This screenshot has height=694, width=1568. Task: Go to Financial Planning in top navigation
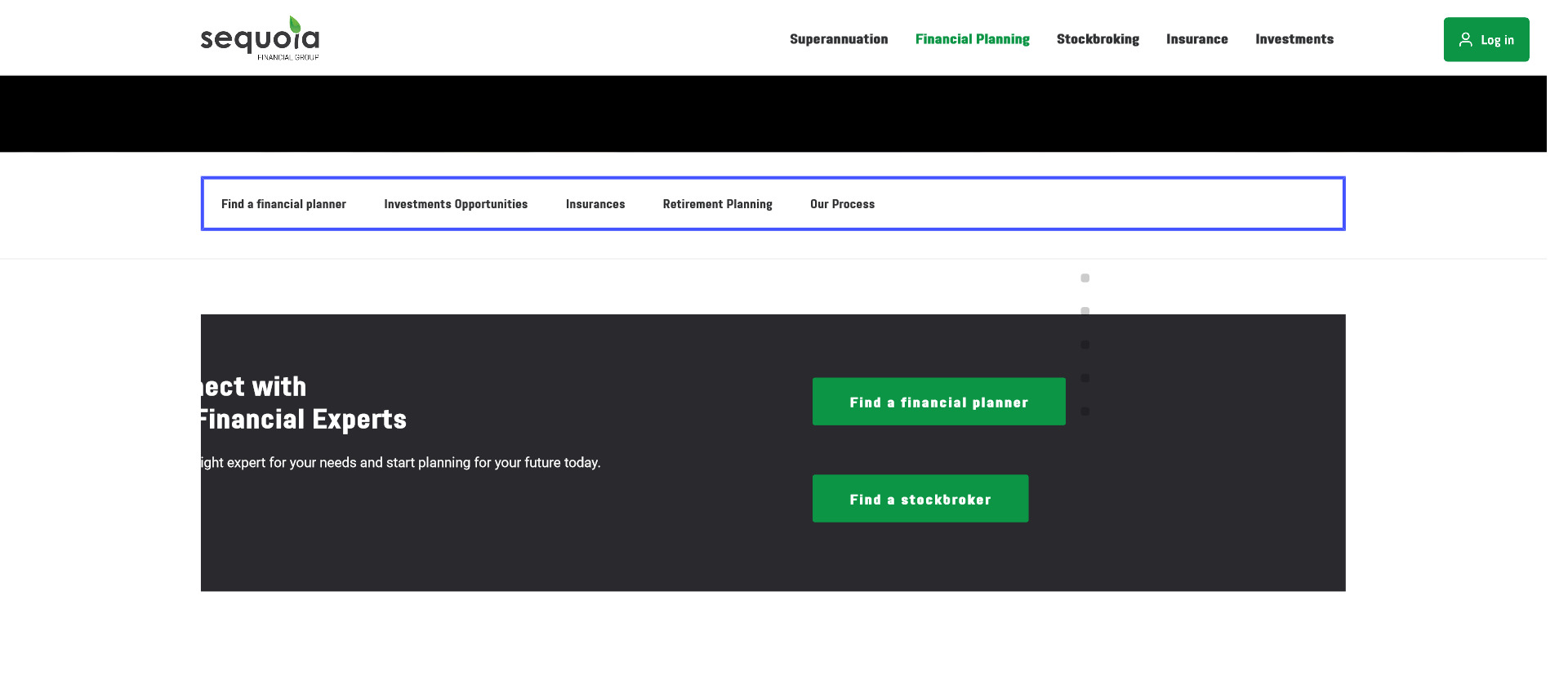point(972,39)
